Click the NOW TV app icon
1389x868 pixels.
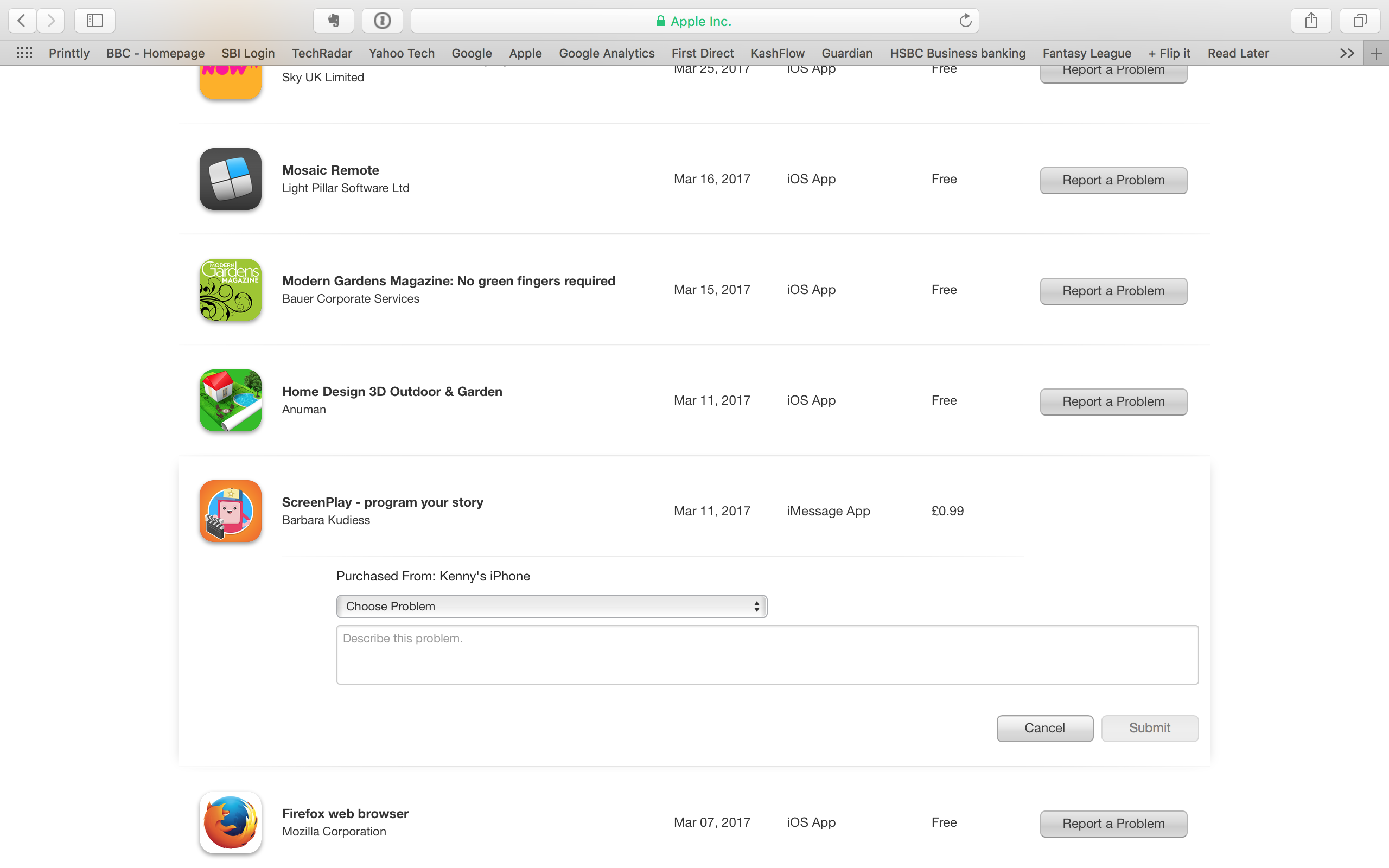tap(231, 81)
